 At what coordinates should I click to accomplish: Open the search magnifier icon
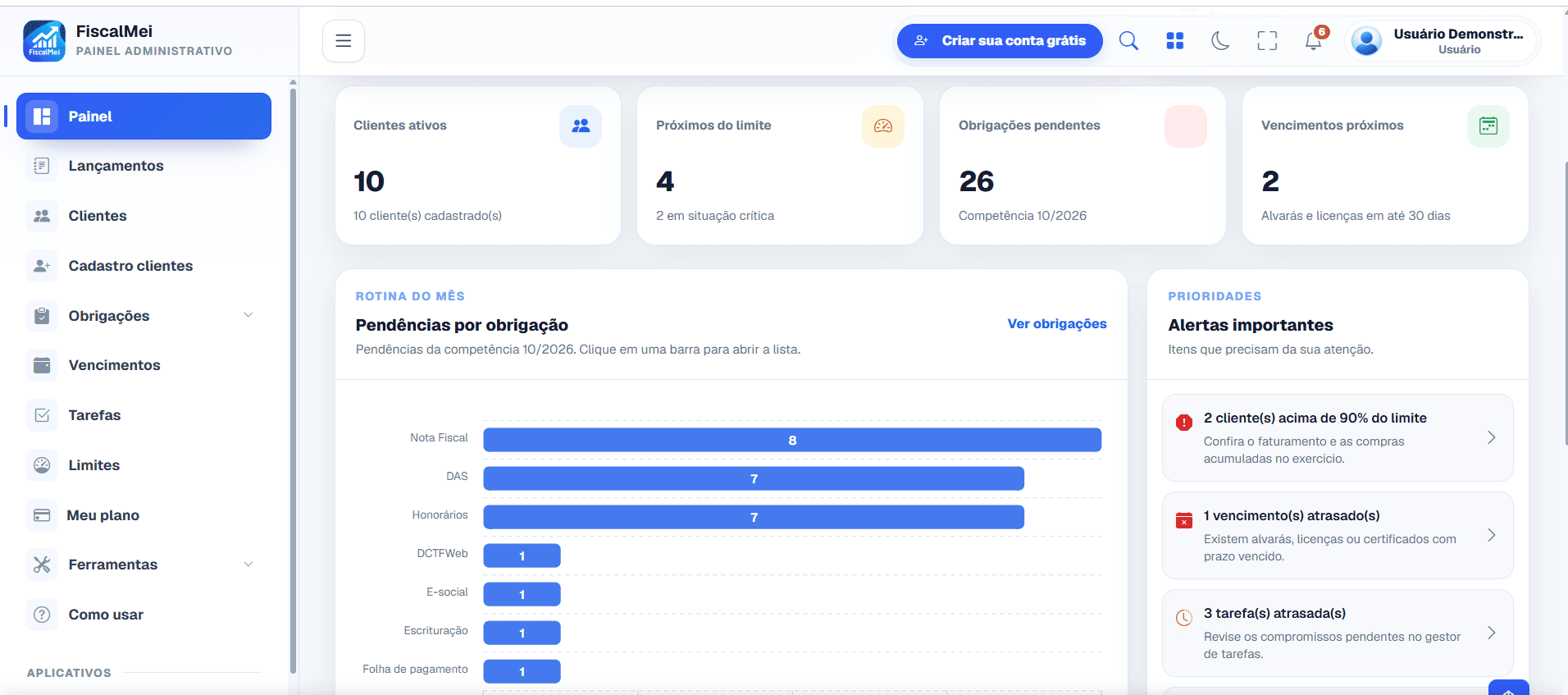(1128, 41)
